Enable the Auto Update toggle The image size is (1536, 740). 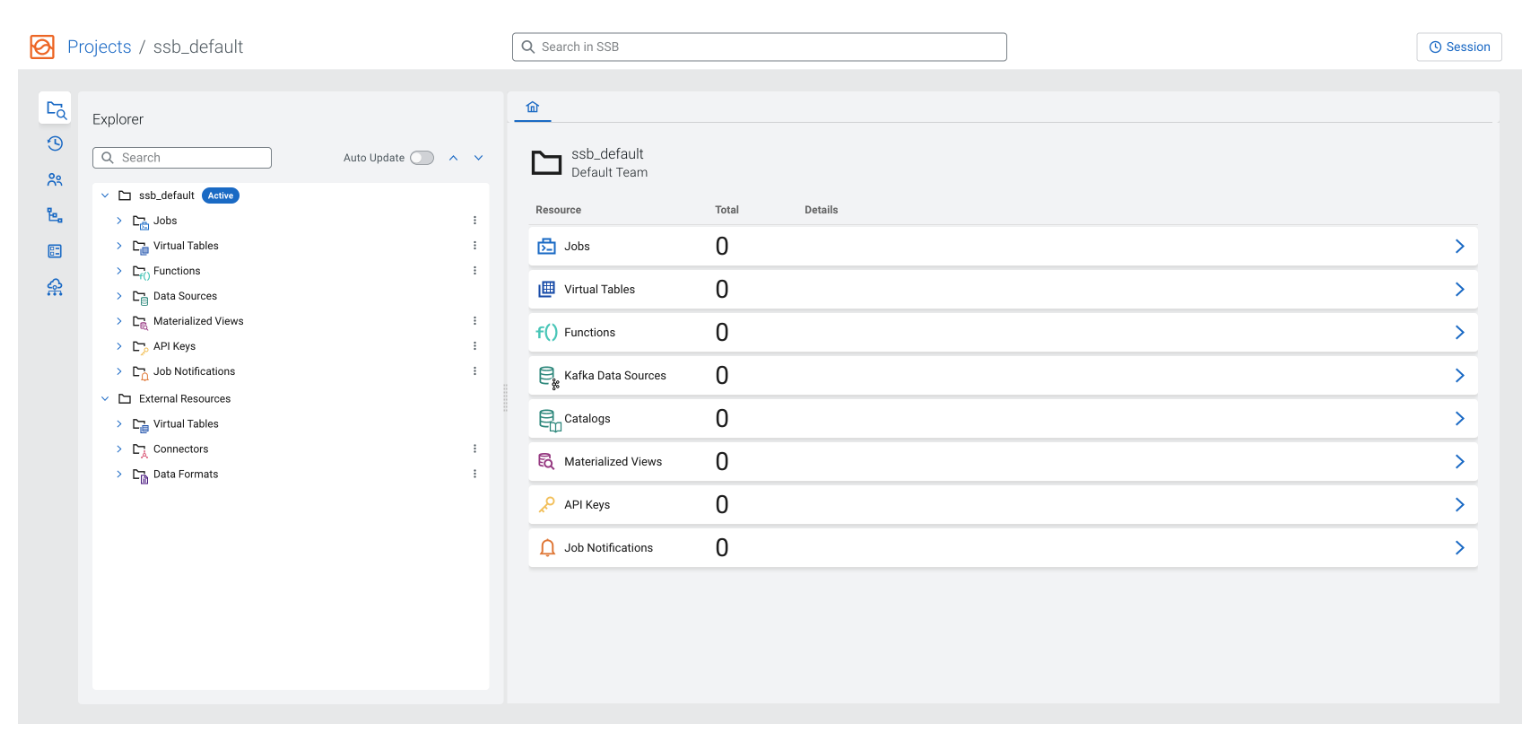point(422,157)
